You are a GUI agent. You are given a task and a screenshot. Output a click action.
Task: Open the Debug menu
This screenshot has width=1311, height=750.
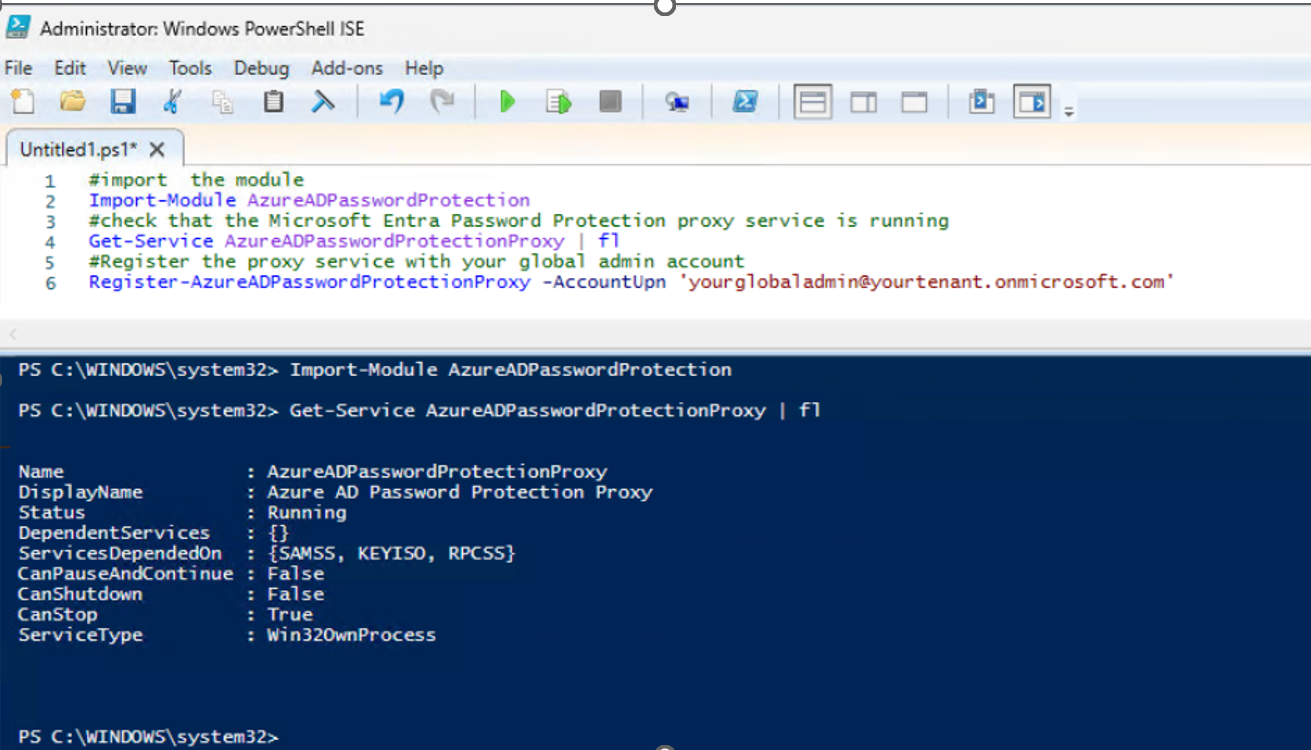coord(261,68)
